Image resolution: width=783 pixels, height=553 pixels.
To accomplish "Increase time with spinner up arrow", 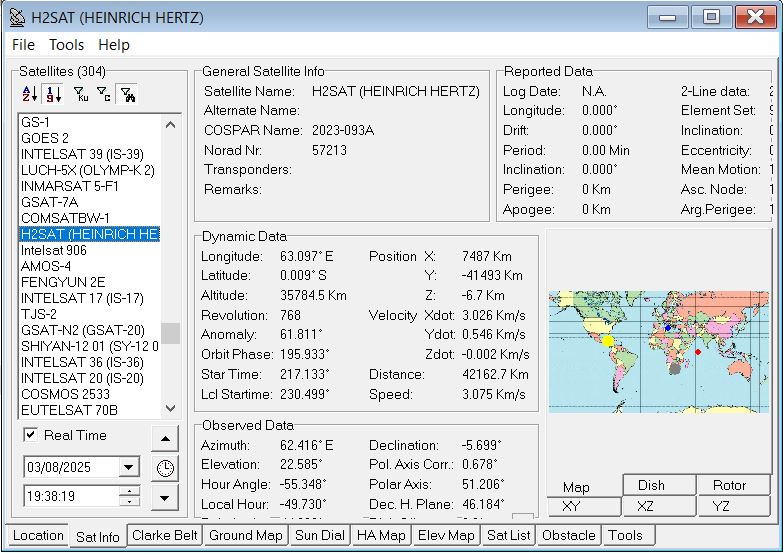I will click(x=129, y=491).
